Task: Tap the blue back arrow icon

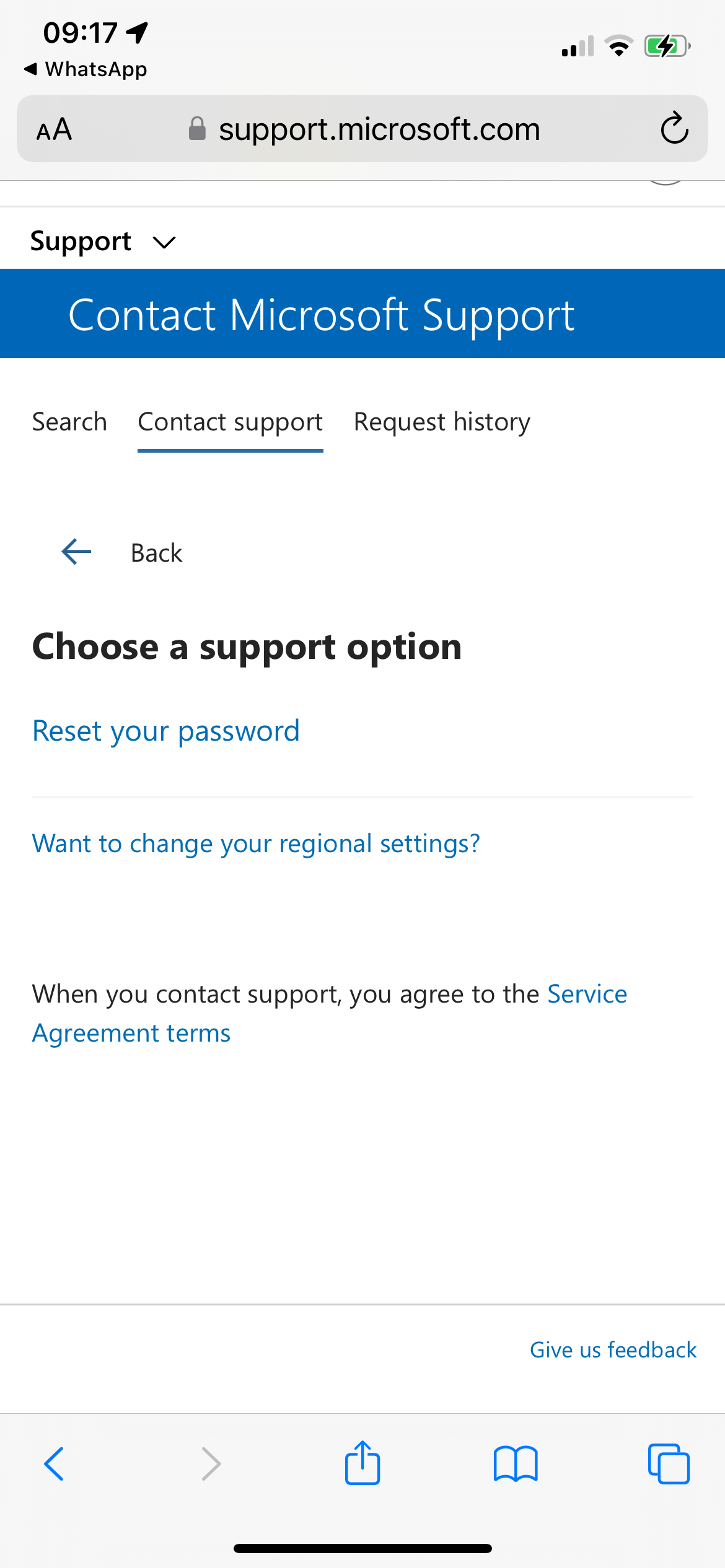Action: point(77,552)
